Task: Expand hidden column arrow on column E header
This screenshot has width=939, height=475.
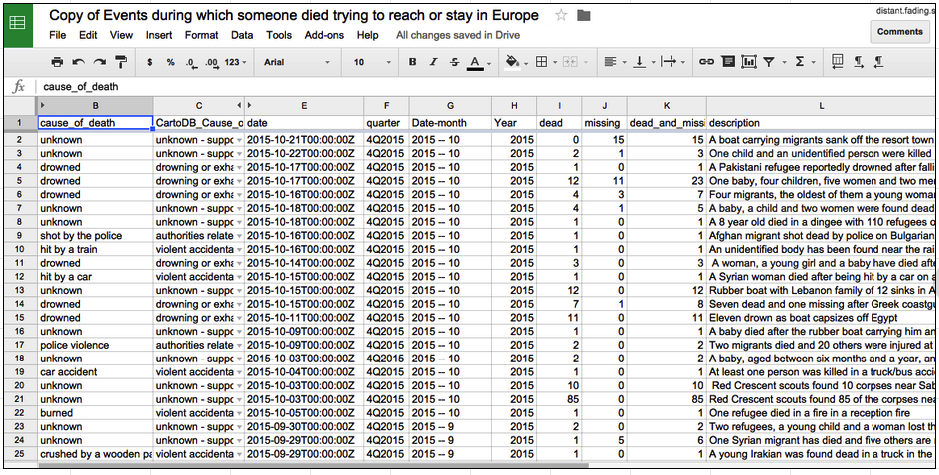Action: [x=250, y=105]
